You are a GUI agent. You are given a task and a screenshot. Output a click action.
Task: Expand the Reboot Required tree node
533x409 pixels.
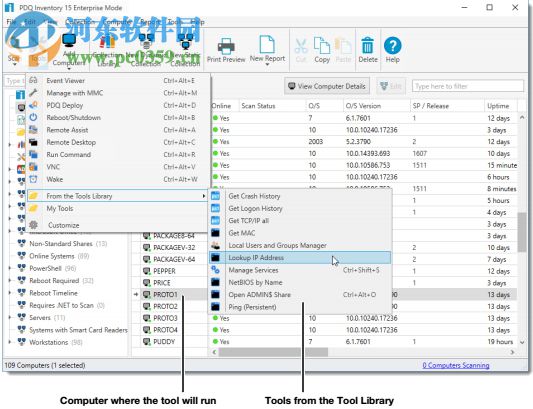[x=10, y=280]
